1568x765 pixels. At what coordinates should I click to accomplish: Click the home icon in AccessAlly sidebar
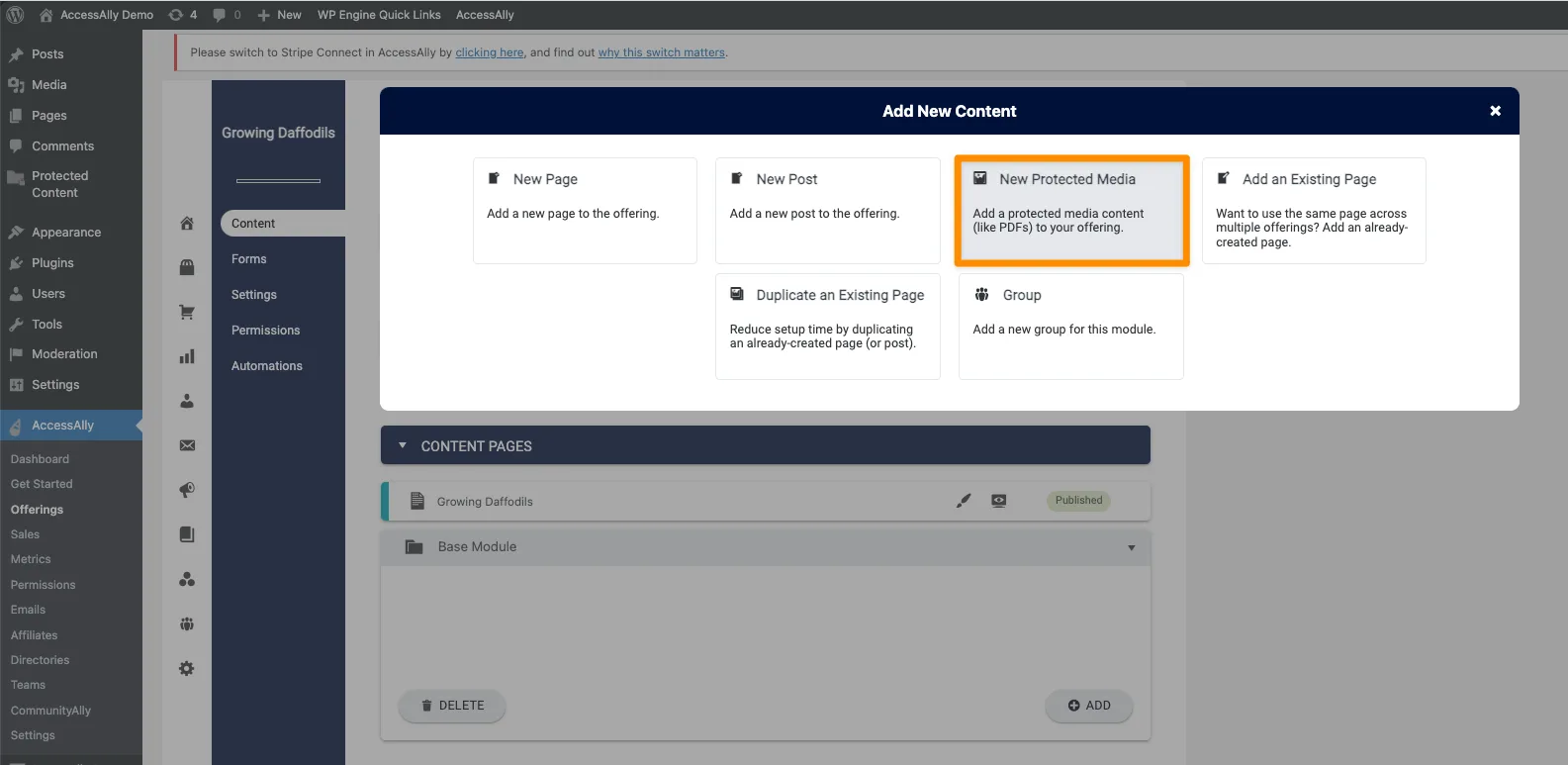tap(187, 224)
